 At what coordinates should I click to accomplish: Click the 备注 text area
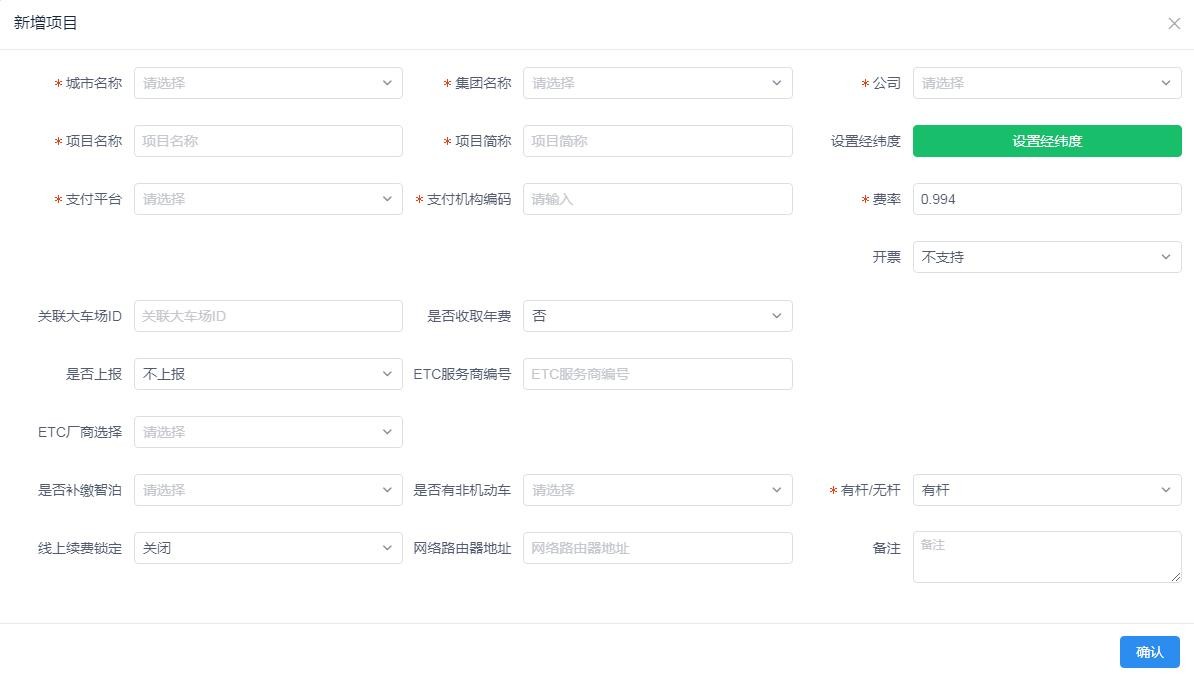pos(1047,557)
